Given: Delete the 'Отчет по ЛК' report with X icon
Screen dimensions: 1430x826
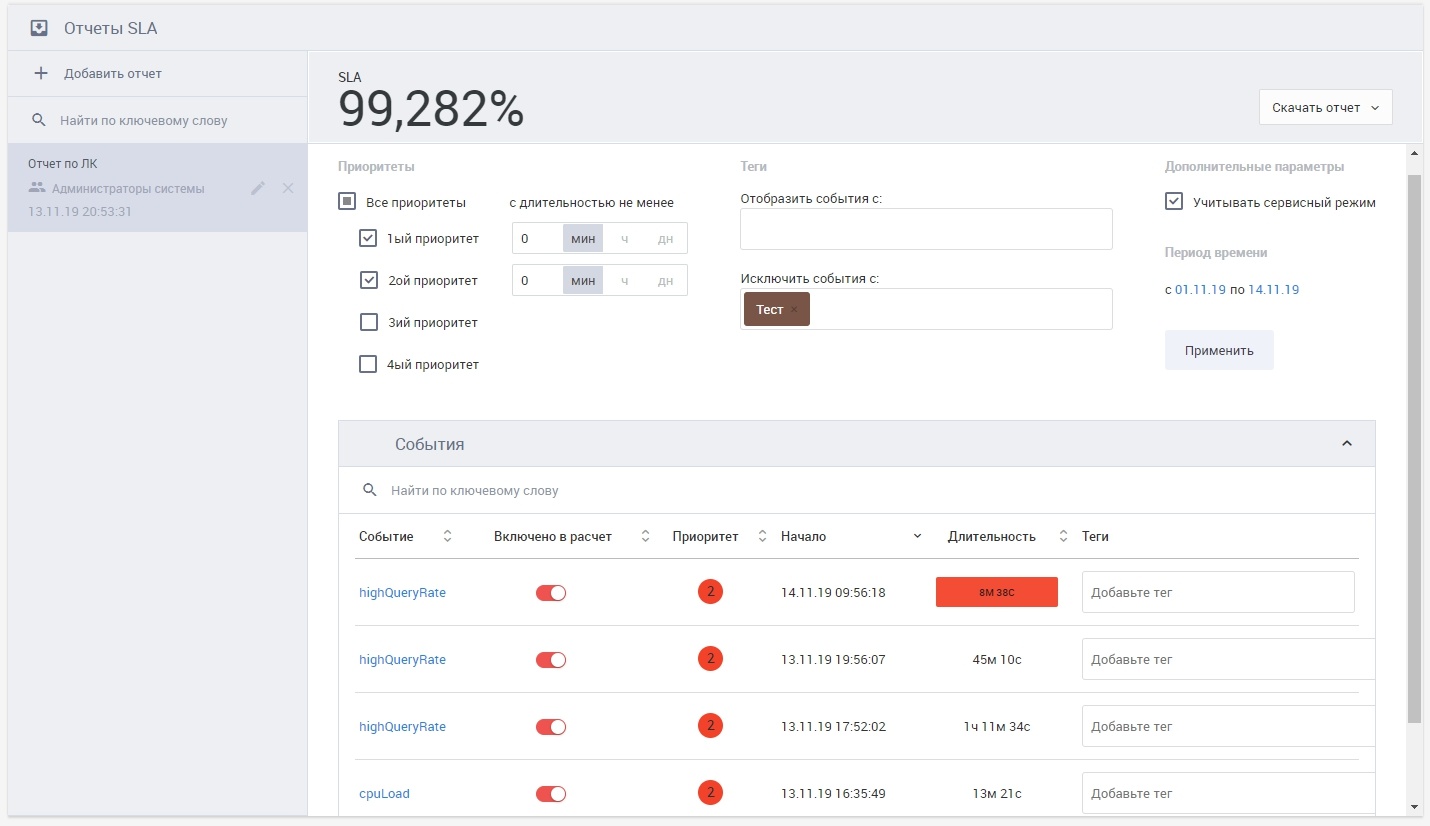Looking at the screenshot, I should click(x=288, y=188).
